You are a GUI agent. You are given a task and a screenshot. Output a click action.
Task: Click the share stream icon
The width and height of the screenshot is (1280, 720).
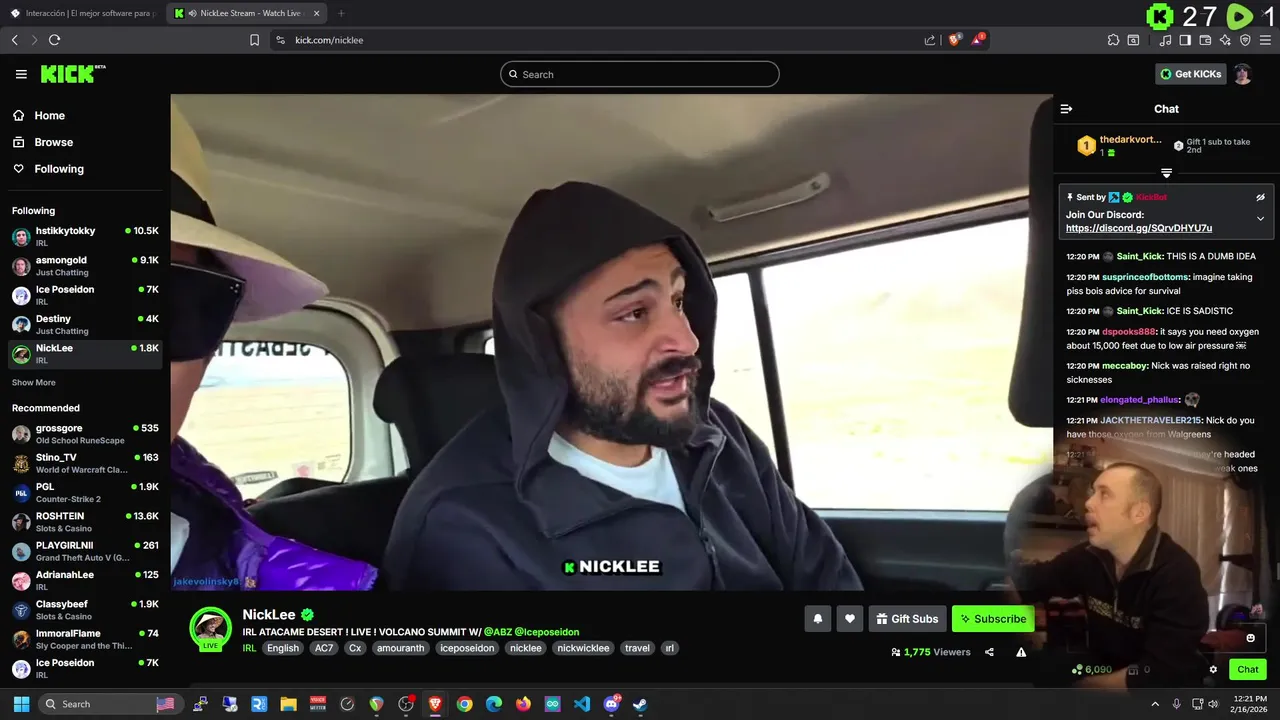[x=989, y=652]
